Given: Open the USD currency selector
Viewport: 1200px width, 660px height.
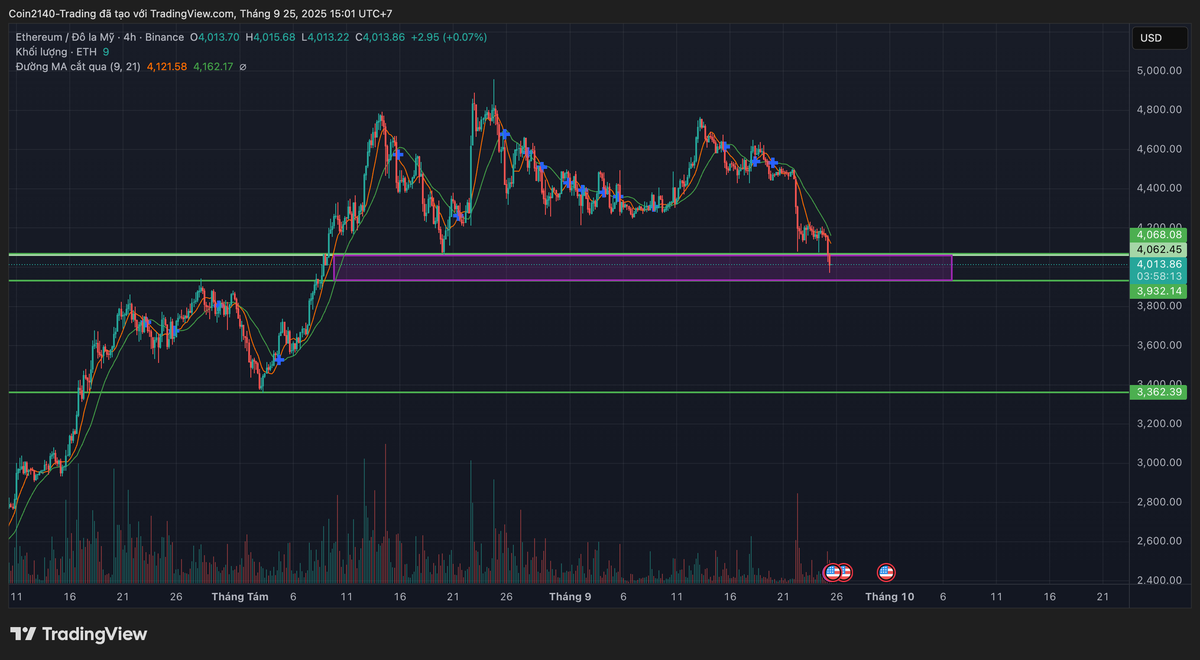Looking at the screenshot, I should coord(1150,38).
